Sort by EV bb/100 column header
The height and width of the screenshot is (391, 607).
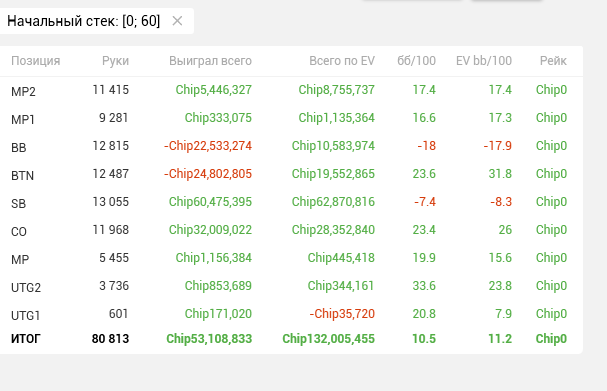point(484,61)
